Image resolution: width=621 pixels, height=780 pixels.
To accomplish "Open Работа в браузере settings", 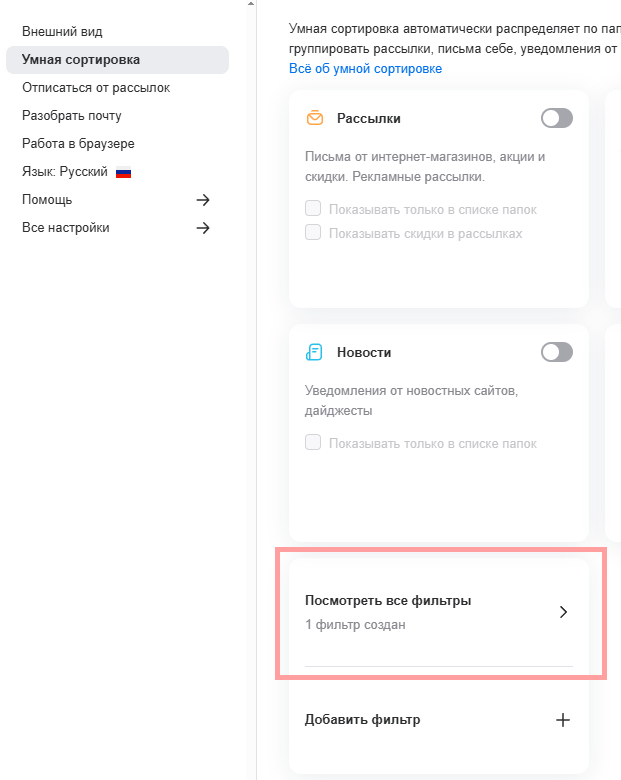I will [x=78, y=144].
